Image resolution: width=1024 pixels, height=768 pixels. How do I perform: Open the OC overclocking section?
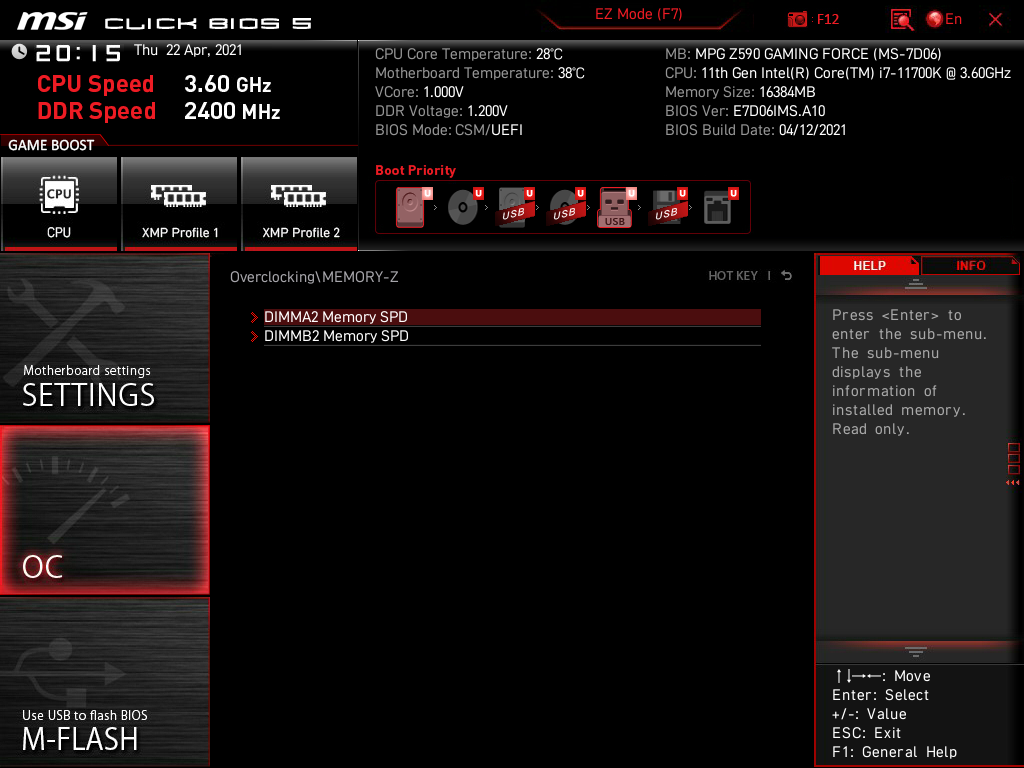(x=104, y=510)
